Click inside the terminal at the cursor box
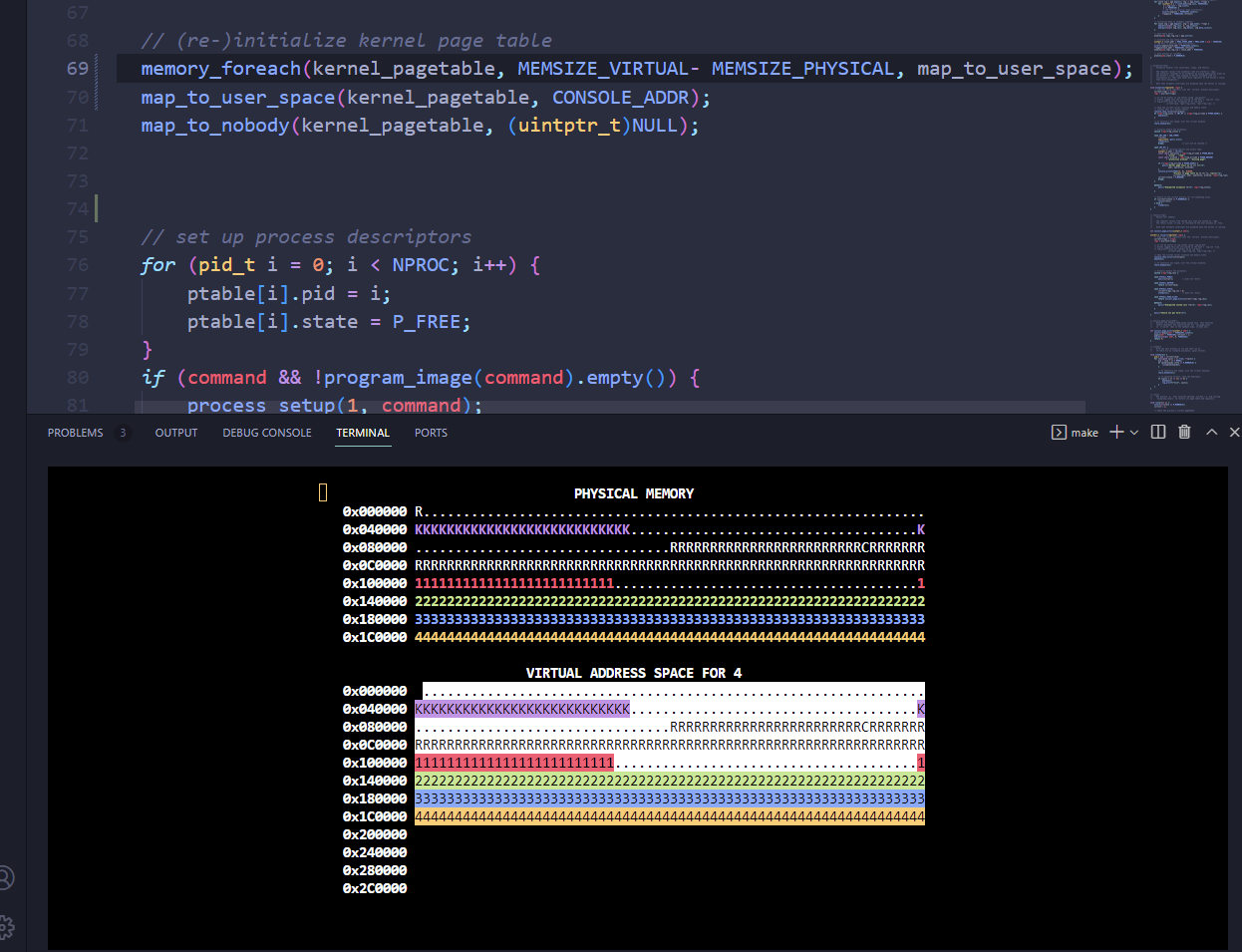The width and height of the screenshot is (1242, 952). tap(323, 492)
